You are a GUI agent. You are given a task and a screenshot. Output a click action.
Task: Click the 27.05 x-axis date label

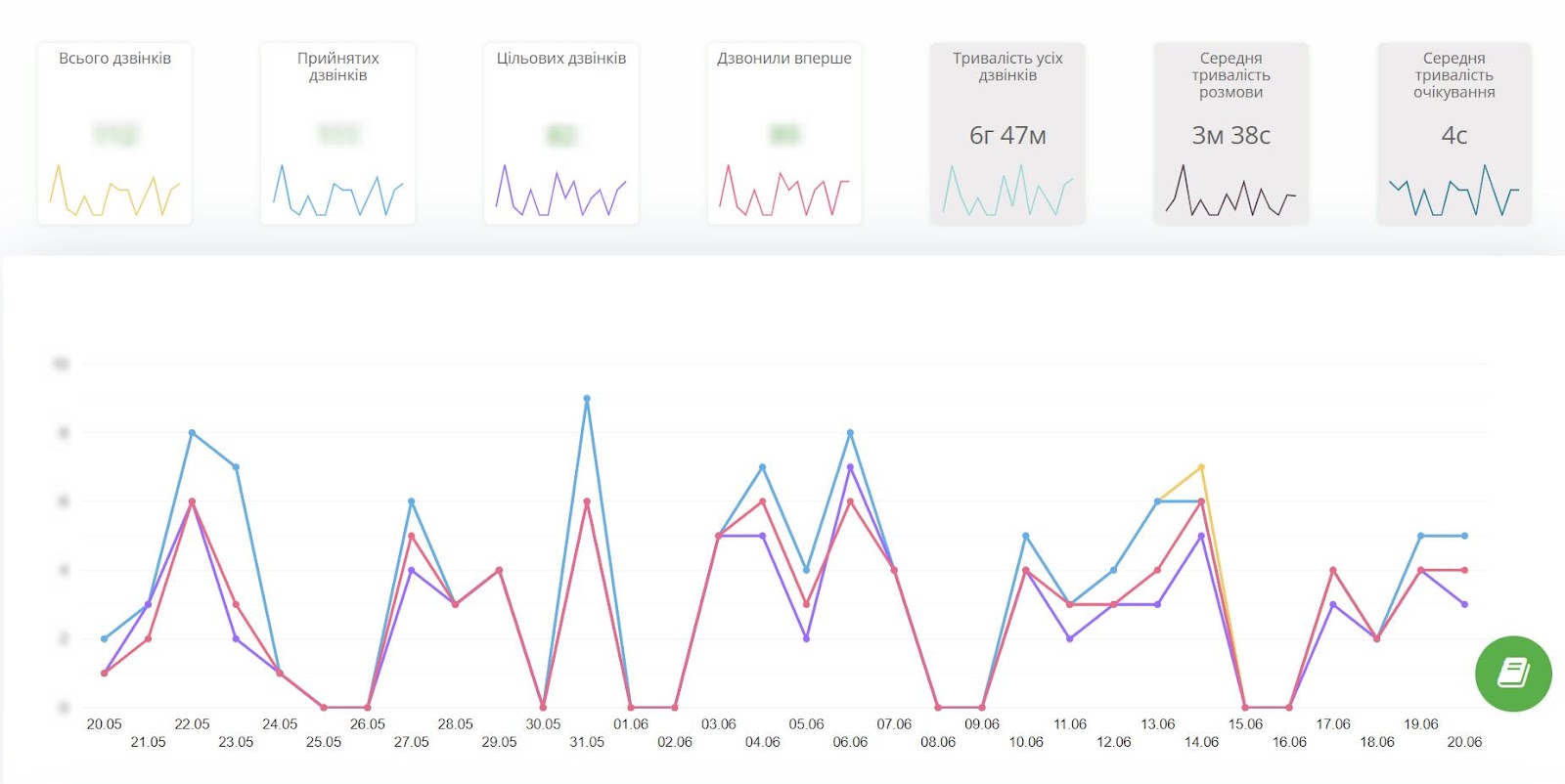coord(412,742)
